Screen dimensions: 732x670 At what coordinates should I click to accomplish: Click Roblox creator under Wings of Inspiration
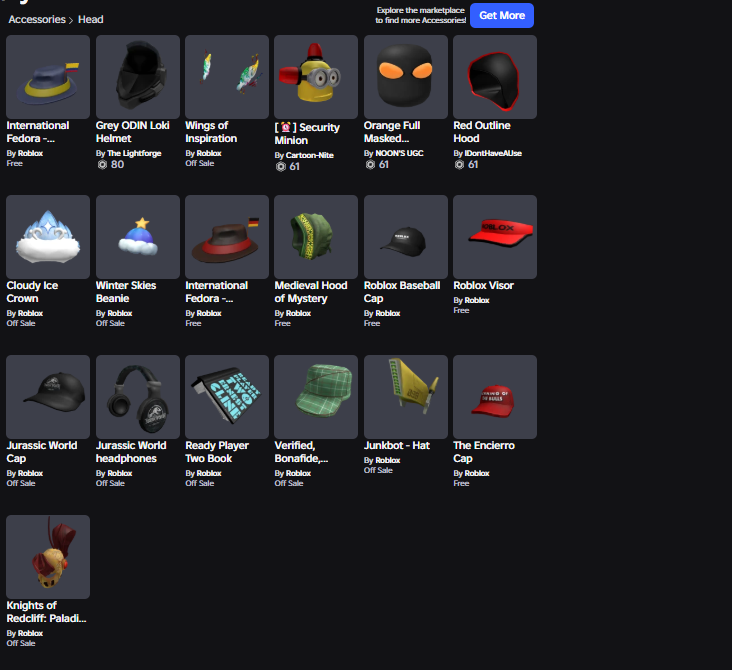coord(209,153)
